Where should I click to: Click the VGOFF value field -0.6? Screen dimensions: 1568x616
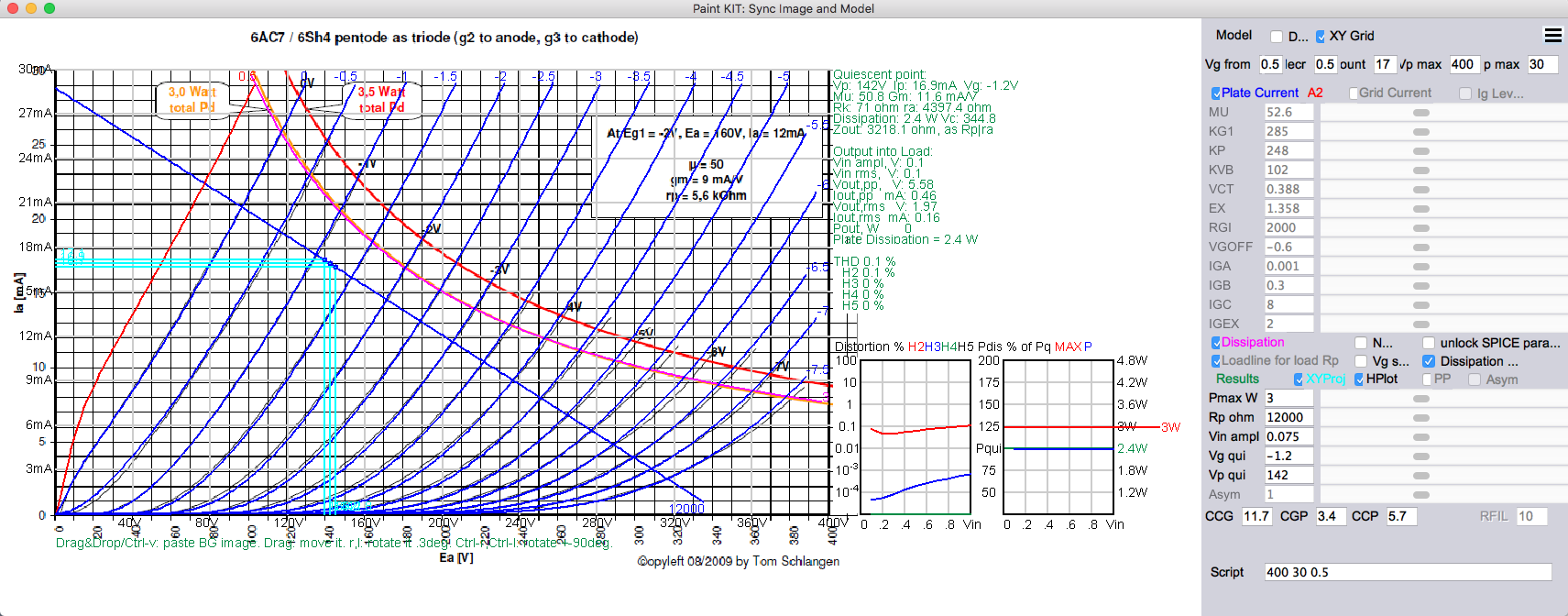point(1288,247)
